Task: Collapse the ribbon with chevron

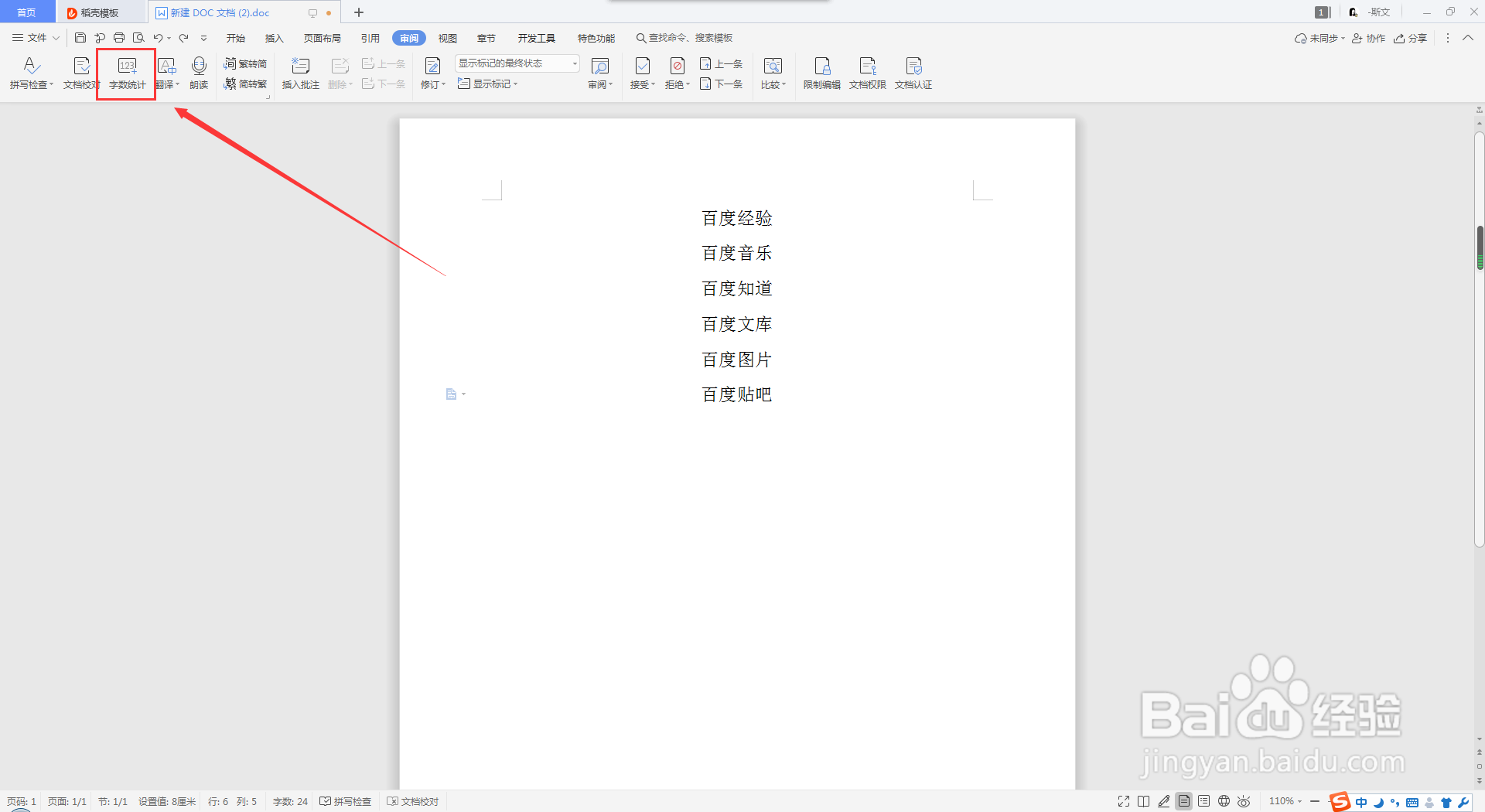Action: tap(1468, 37)
